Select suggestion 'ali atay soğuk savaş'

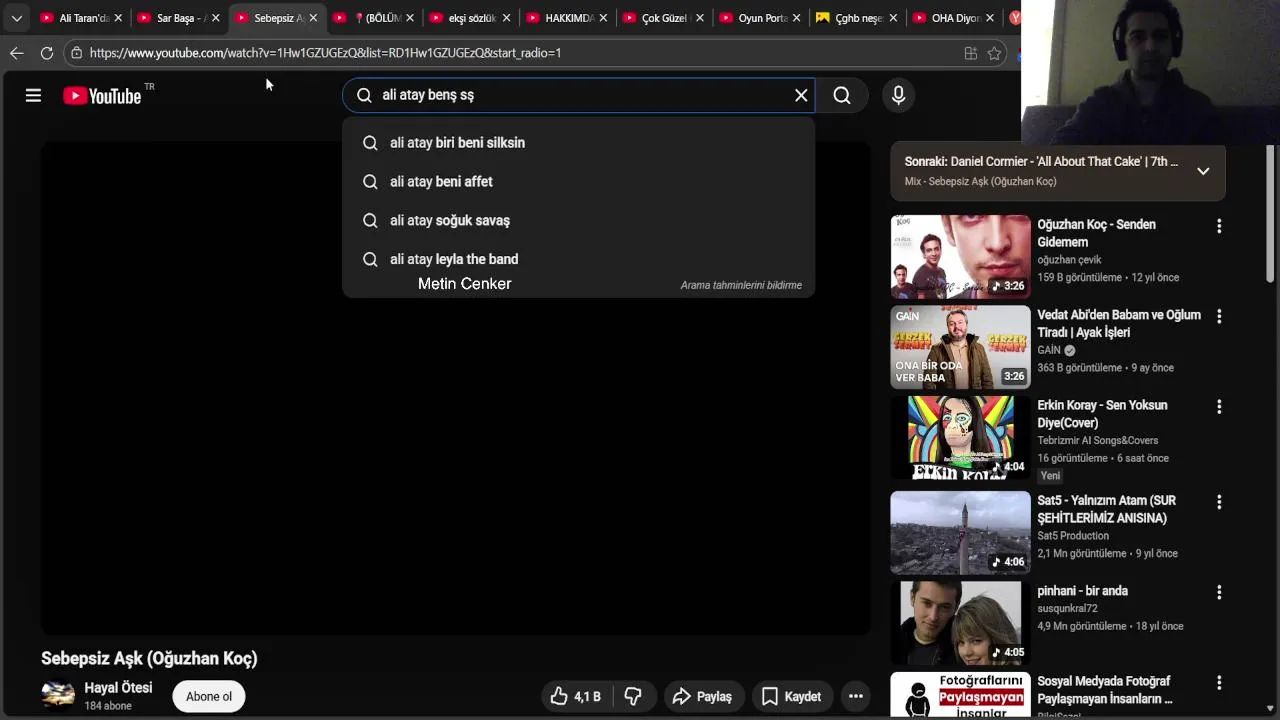[x=578, y=221]
